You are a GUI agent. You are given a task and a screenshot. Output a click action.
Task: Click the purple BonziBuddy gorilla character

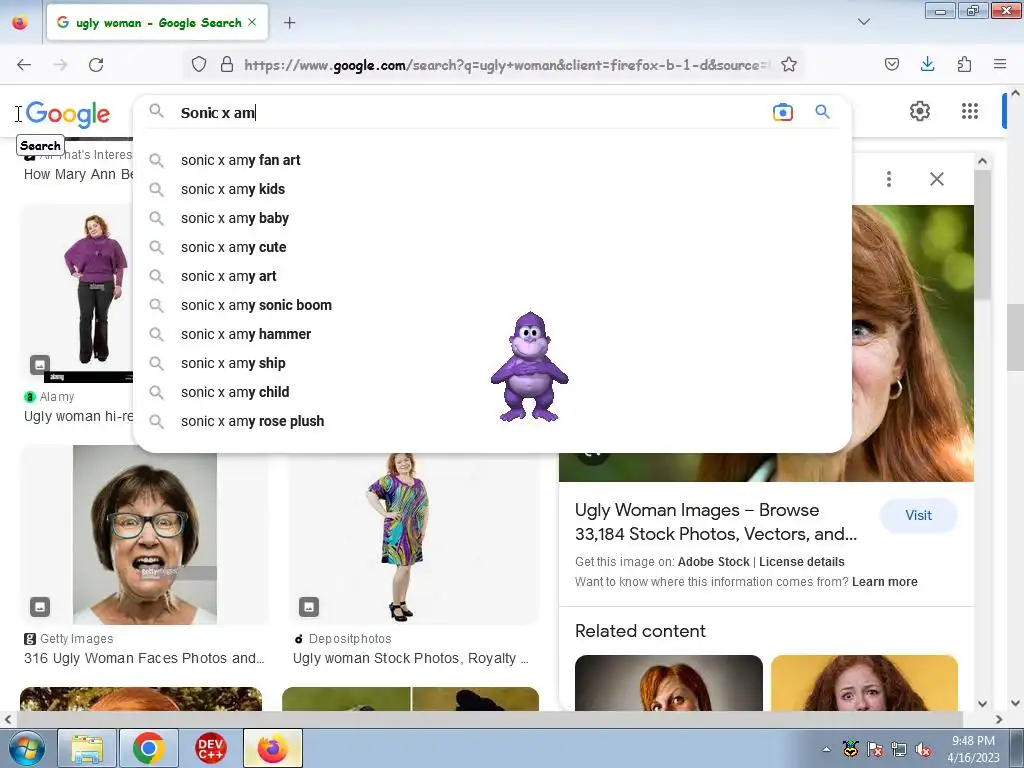click(x=529, y=367)
